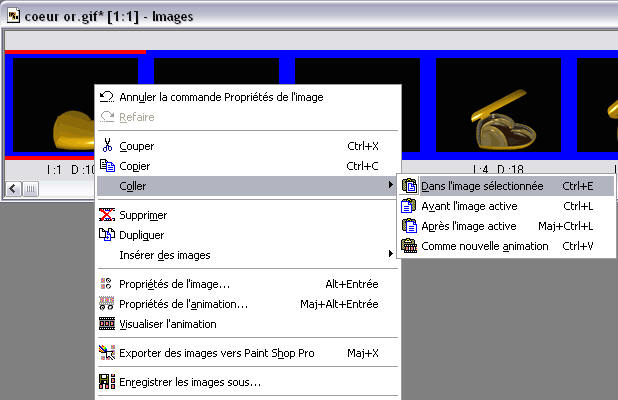Click the clipboard icon for Dans l'image sélectionnée
The image size is (618, 400).
click(x=409, y=186)
